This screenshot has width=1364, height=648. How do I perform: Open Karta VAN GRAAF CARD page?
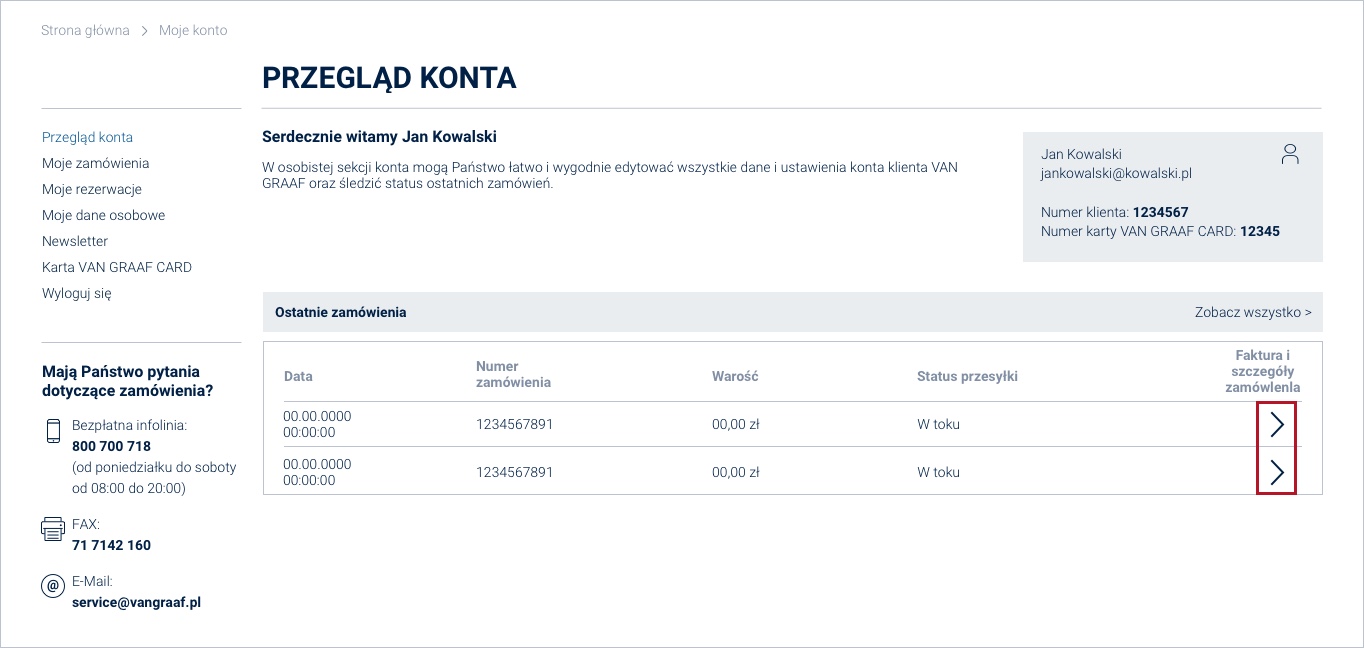tap(117, 267)
